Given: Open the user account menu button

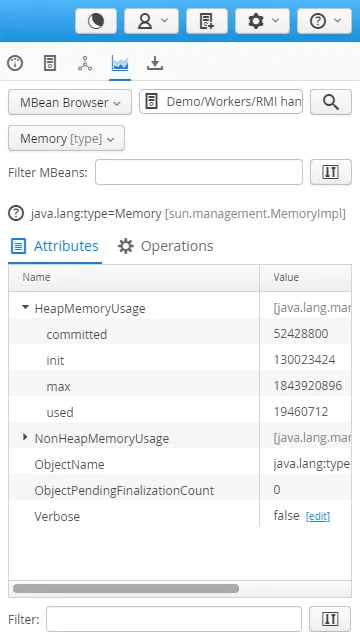Looking at the screenshot, I should [152, 21].
